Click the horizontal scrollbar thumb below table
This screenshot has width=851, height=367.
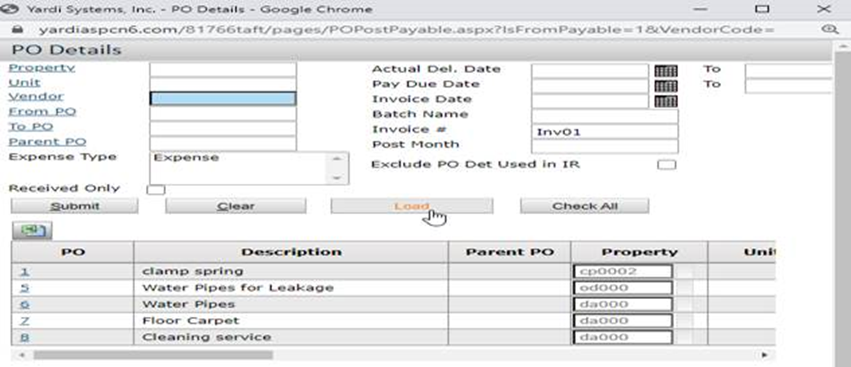153,355
